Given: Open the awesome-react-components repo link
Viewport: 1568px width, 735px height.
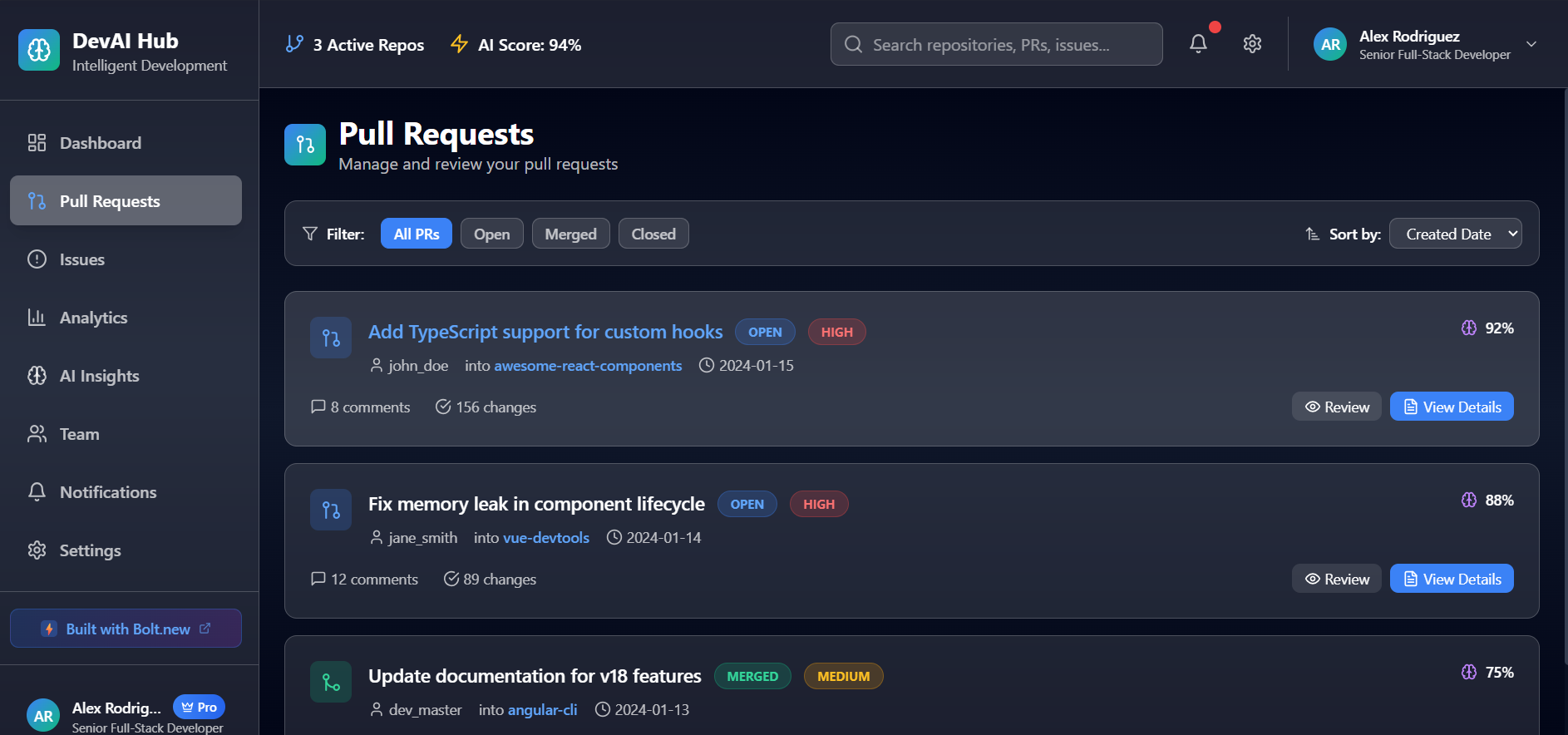Looking at the screenshot, I should [x=588, y=366].
